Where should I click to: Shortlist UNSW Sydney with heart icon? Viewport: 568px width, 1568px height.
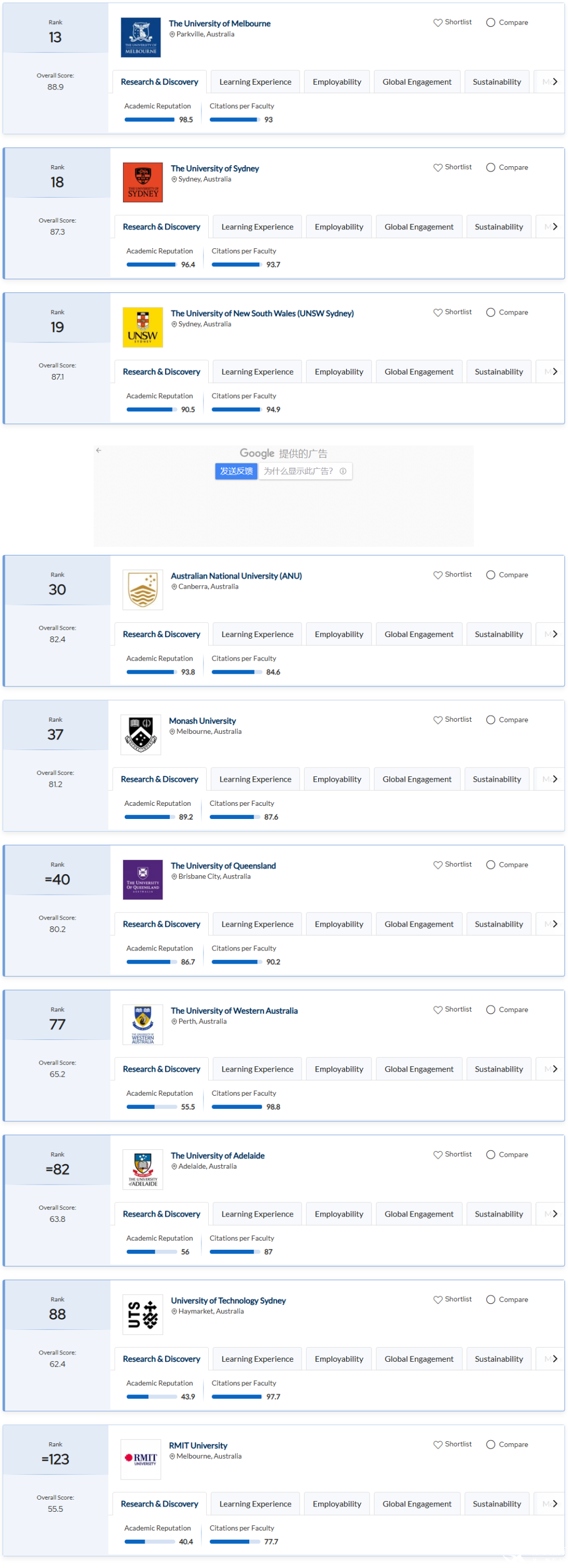tap(438, 312)
